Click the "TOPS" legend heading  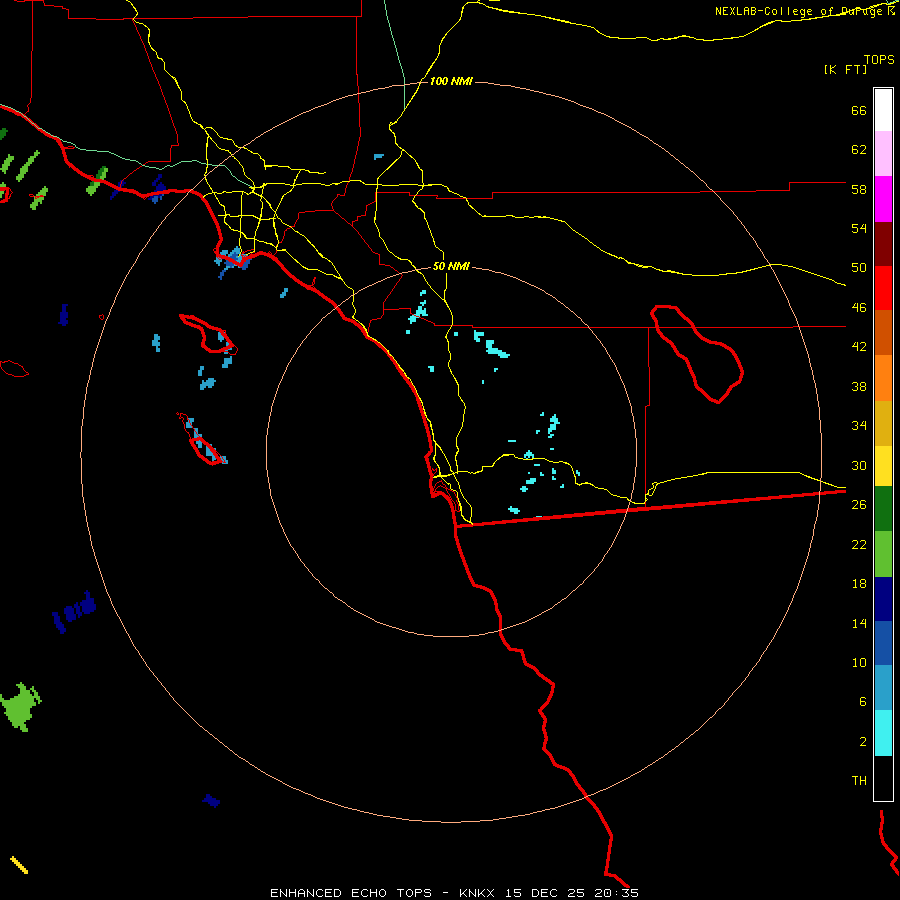879,60
